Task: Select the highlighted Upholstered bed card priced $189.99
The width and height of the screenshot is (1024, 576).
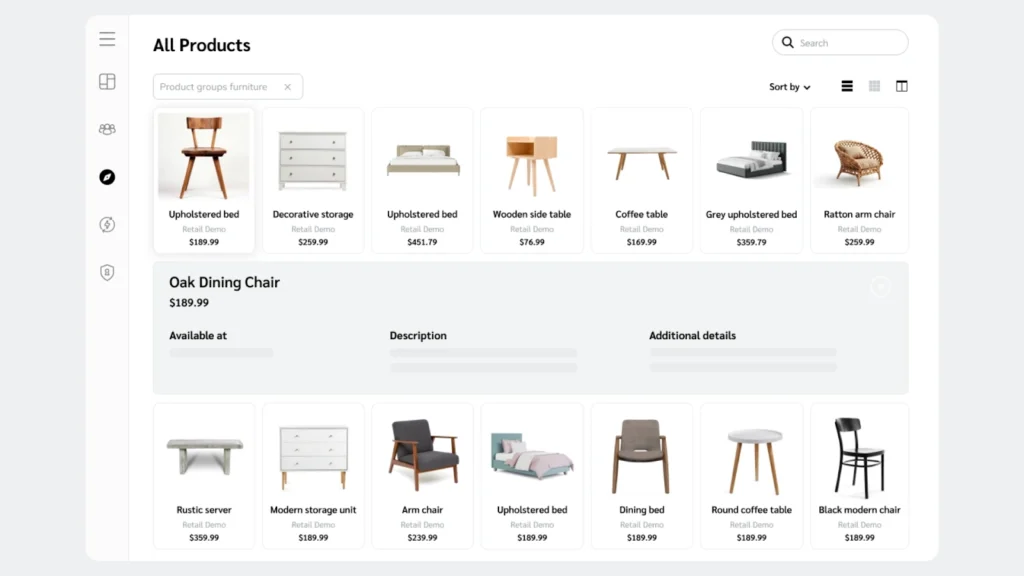Action: point(204,178)
